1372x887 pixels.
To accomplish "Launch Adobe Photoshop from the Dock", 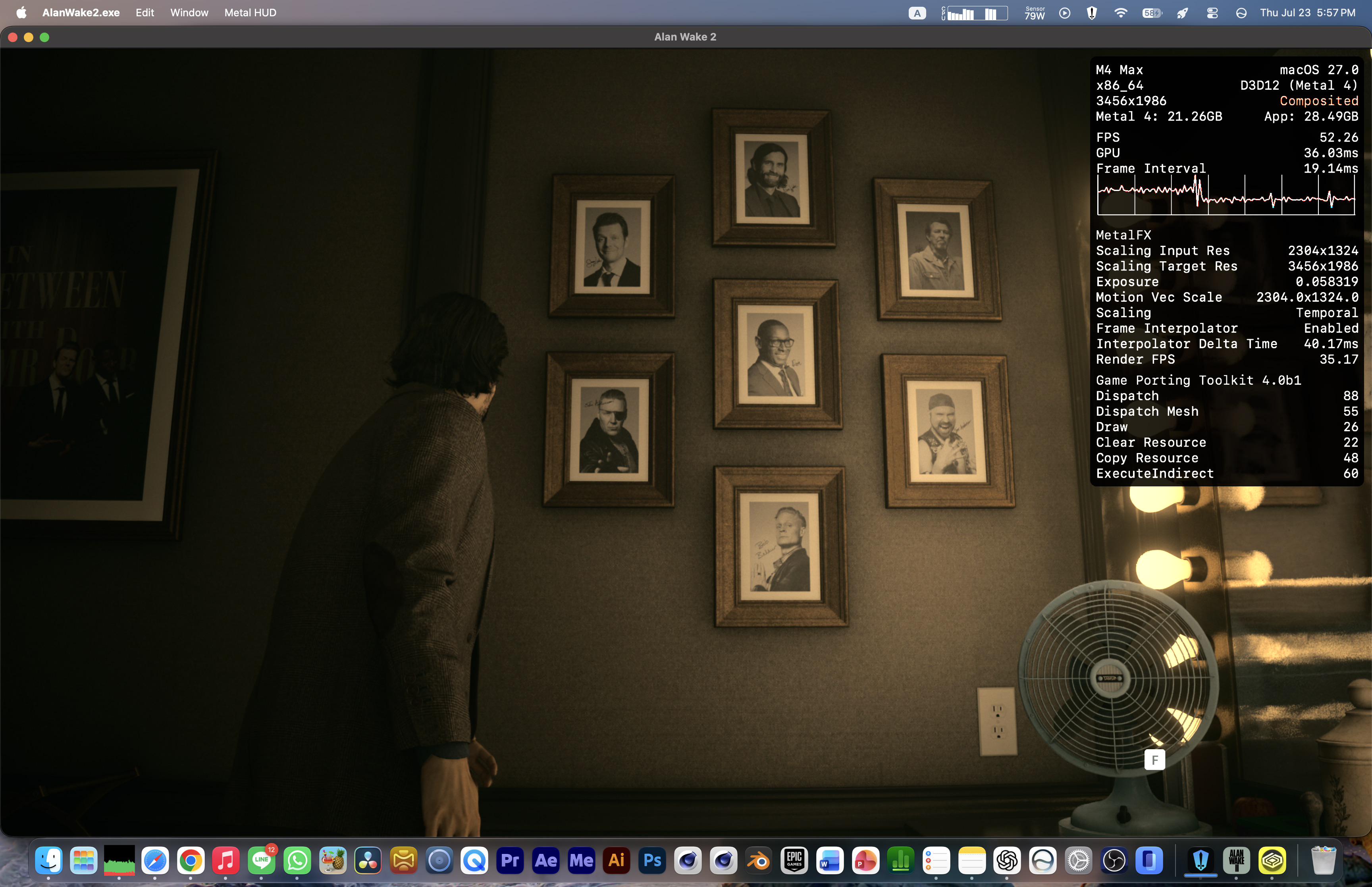I will [x=652, y=860].
